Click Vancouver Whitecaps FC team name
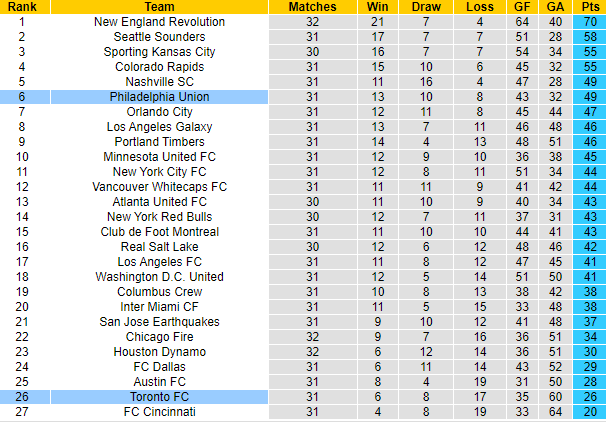The width and height of the screenshot is (606, 422). tap(158, 187)
